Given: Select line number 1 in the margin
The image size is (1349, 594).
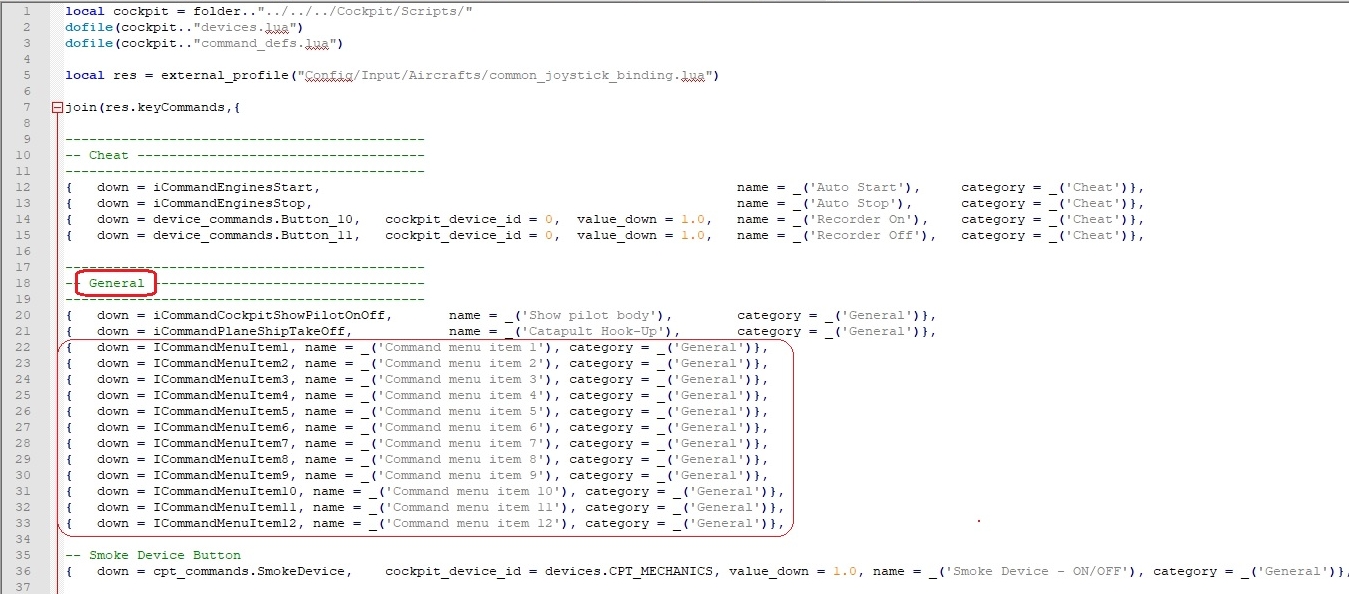Looking at the screenshot, I should point(25,11).
